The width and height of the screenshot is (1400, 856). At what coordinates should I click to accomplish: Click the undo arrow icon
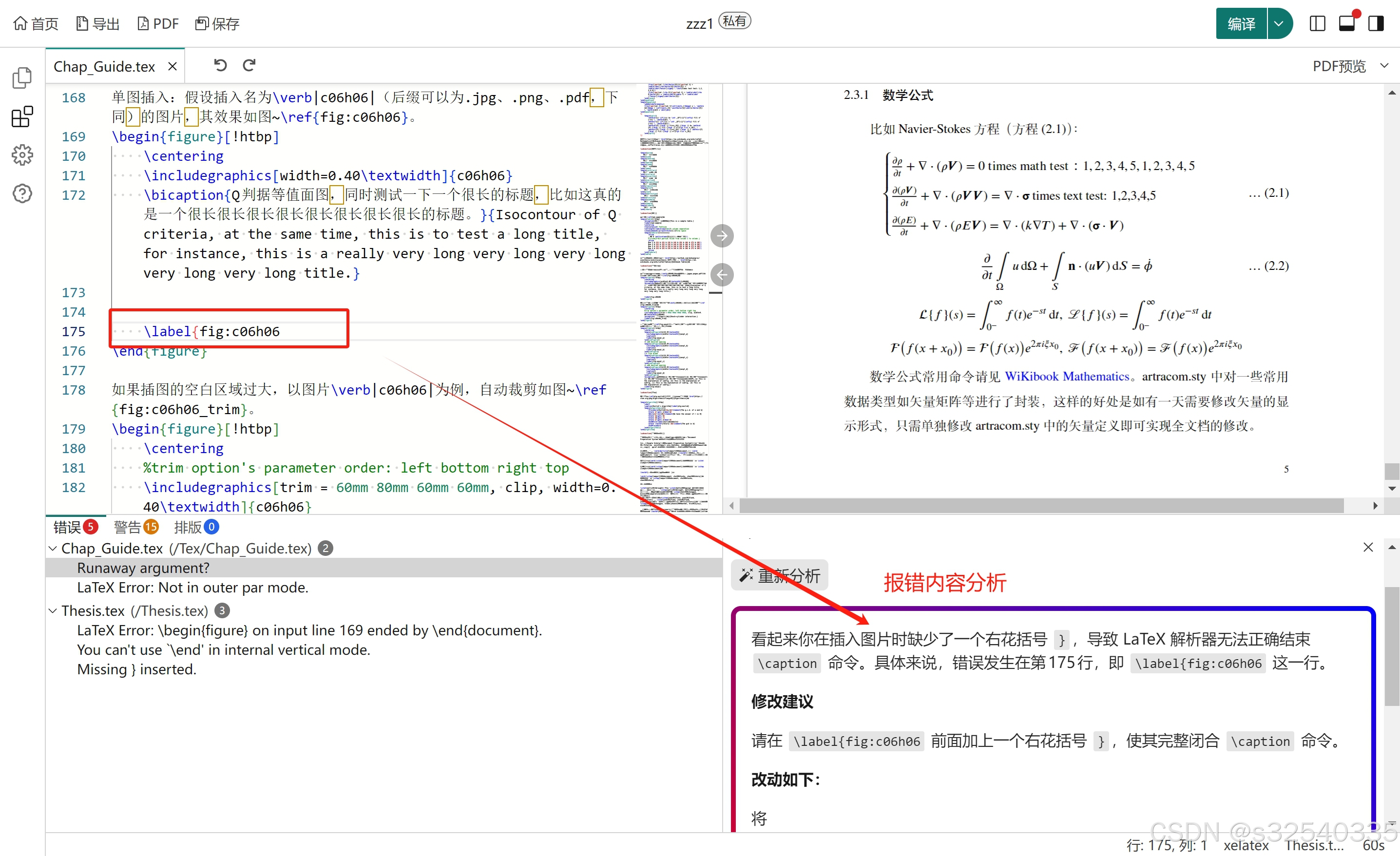220,65
